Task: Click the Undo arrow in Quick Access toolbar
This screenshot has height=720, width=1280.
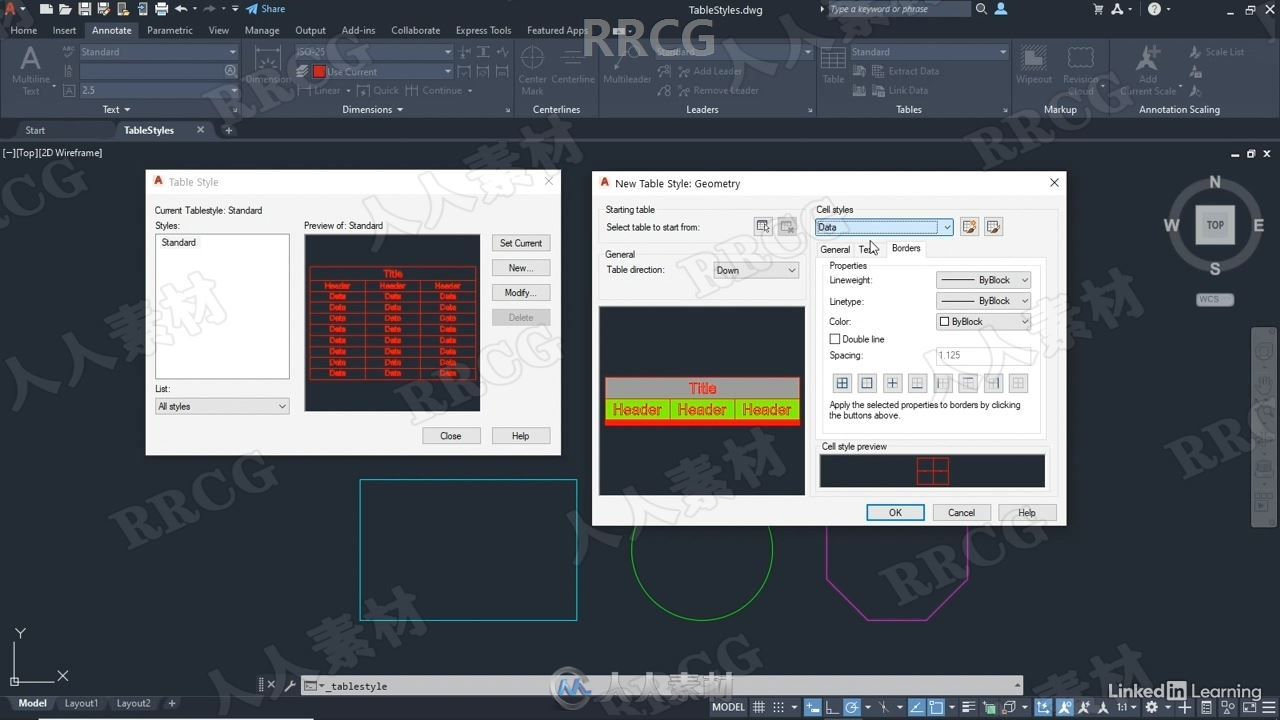Action: (181, 9)
